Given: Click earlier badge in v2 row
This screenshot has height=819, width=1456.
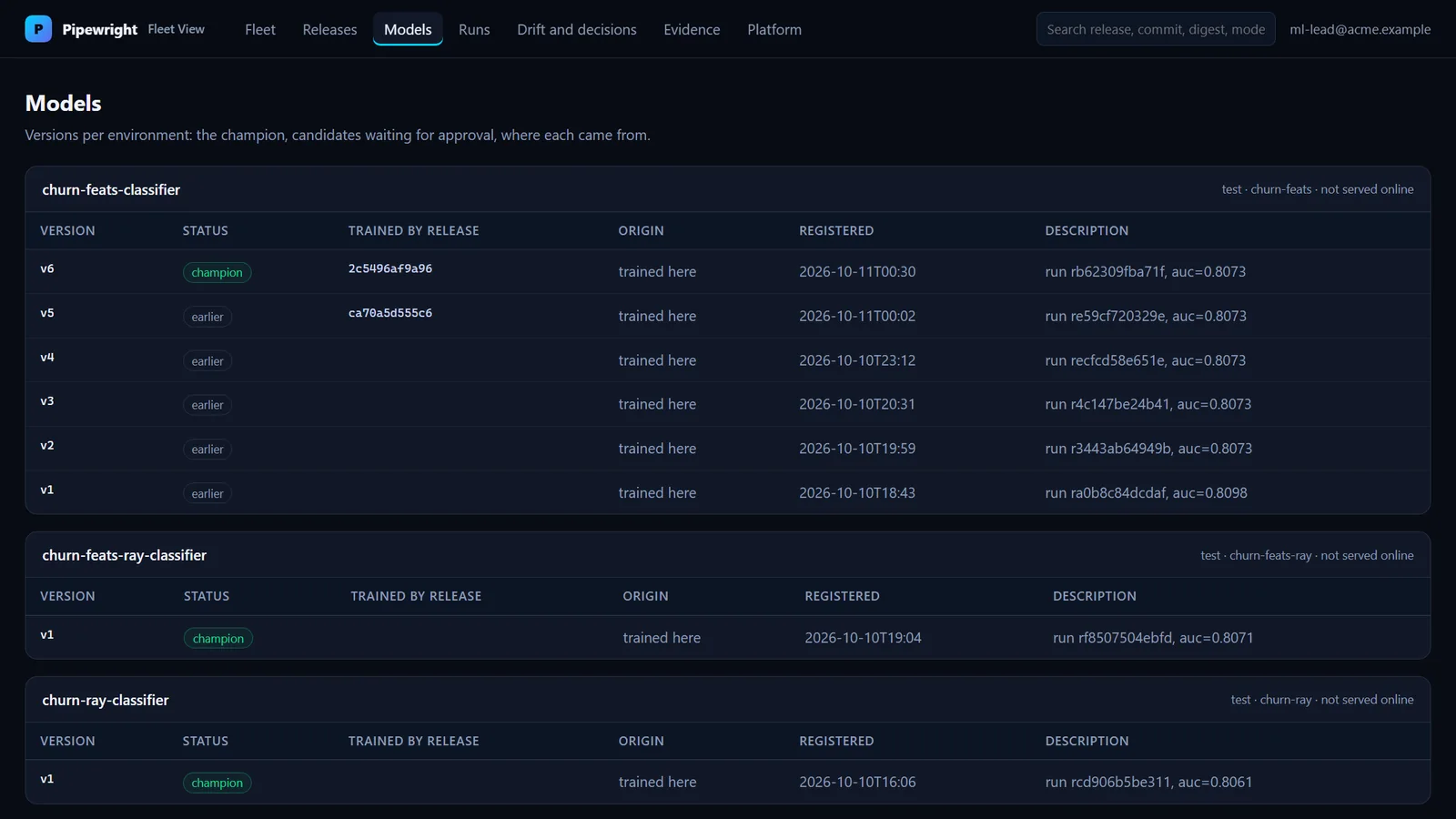Looking at the screenshot, I should (207, 450).
